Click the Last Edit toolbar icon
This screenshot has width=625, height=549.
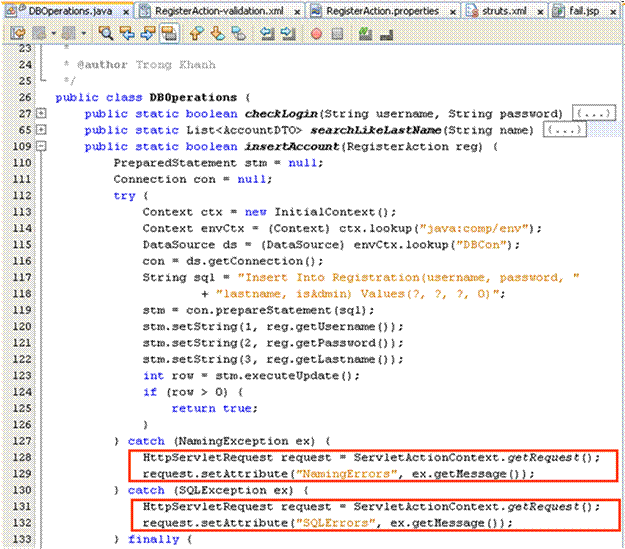tap(18, 33)
